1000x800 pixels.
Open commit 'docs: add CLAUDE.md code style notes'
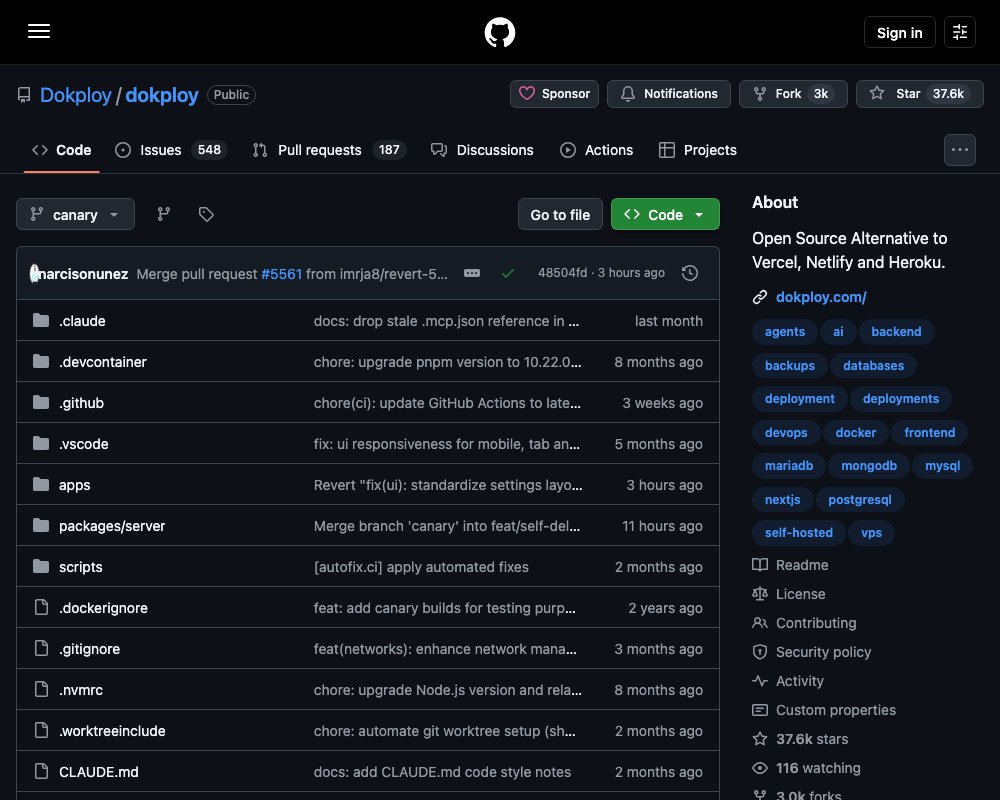442,771
